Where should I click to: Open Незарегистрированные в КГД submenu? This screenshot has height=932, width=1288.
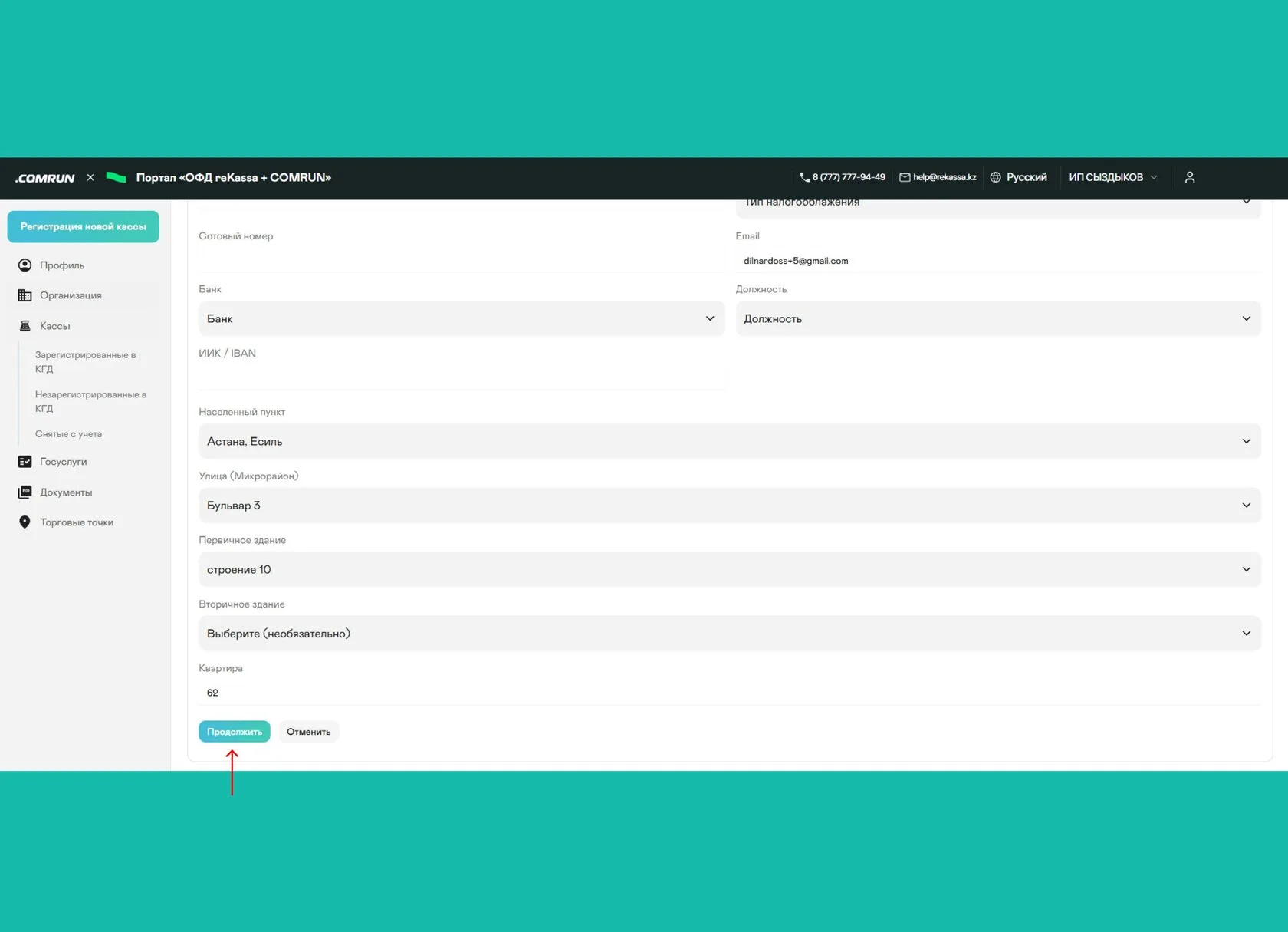click(x=90, y=401)
